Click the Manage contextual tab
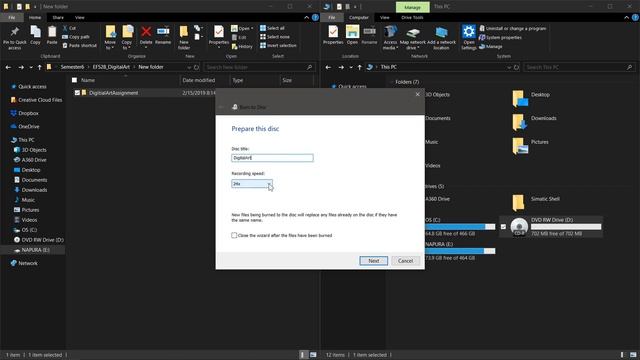 tap(413, 7)
